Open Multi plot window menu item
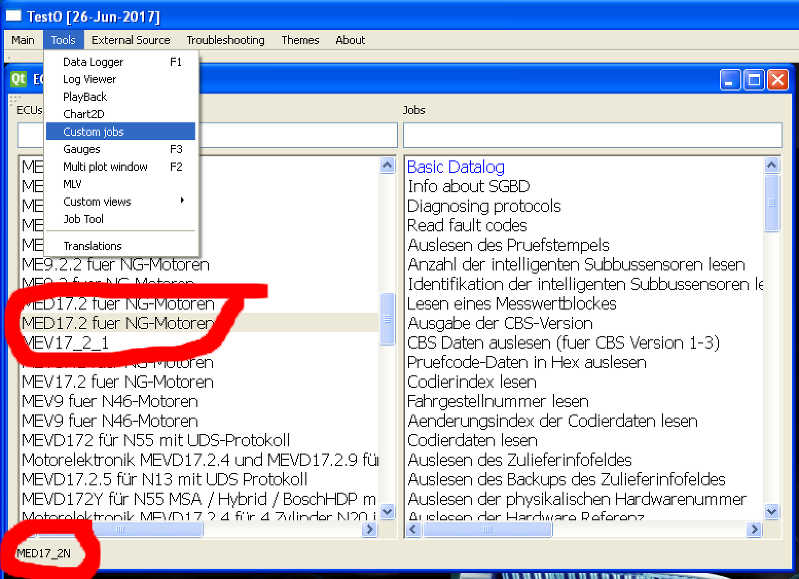Viewport: 799px width, 579px height. pyautogui.click(x=105, y=167)
